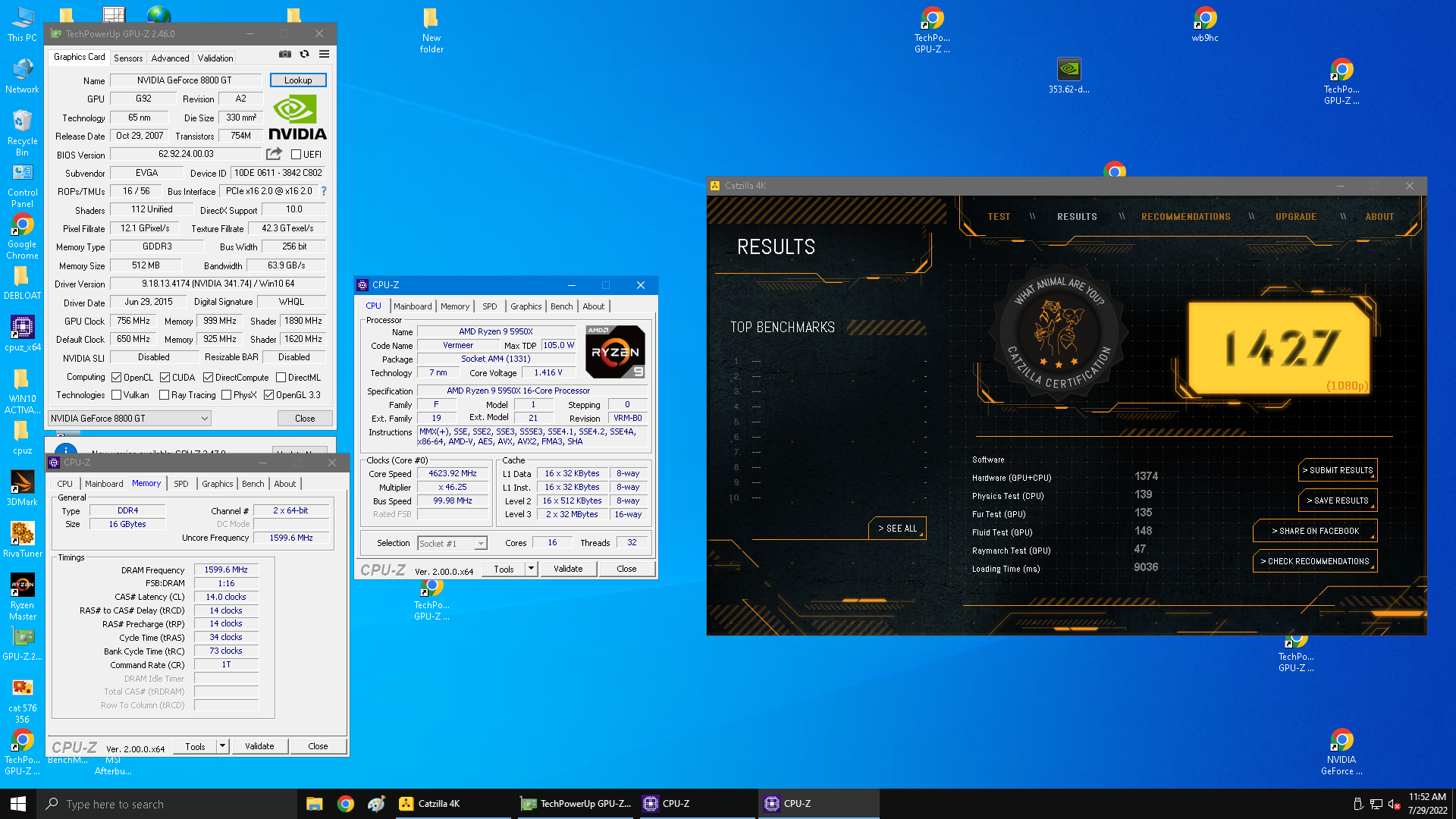Toggle the UEFI checkbox in GPU-Z

coord(297,155)
